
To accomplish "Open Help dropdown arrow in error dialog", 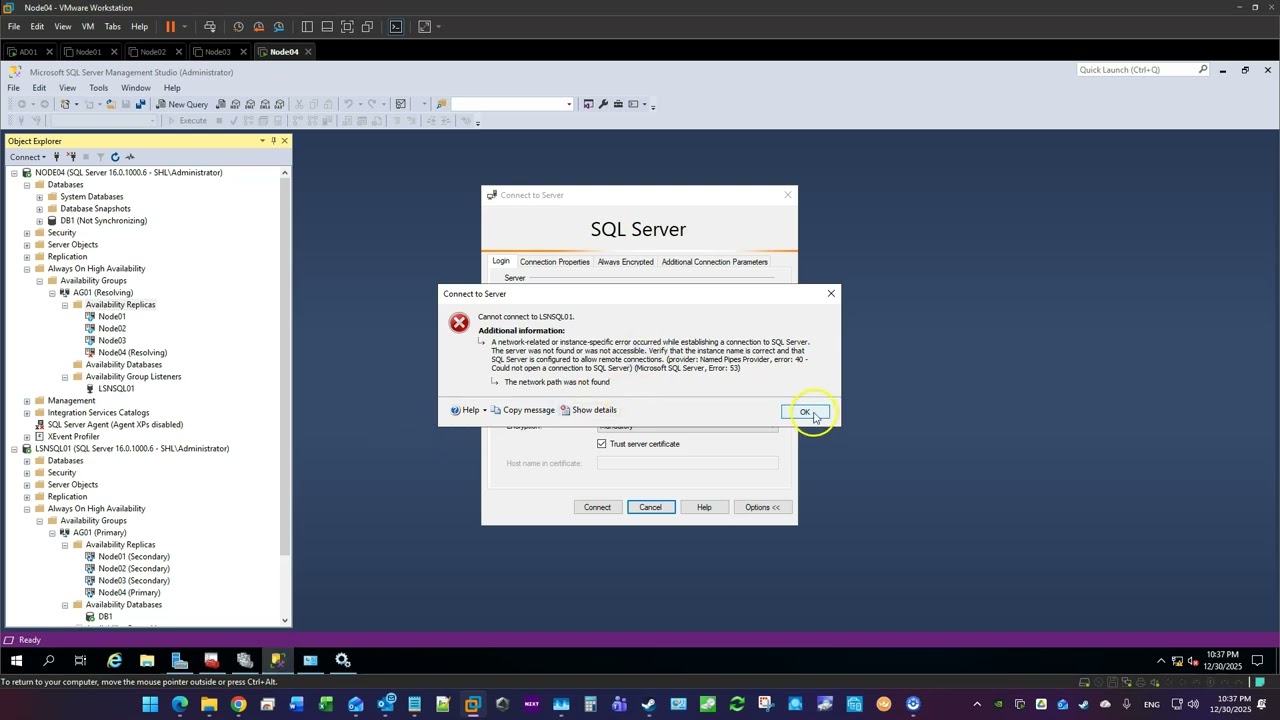I will click(x=485, y=410).
